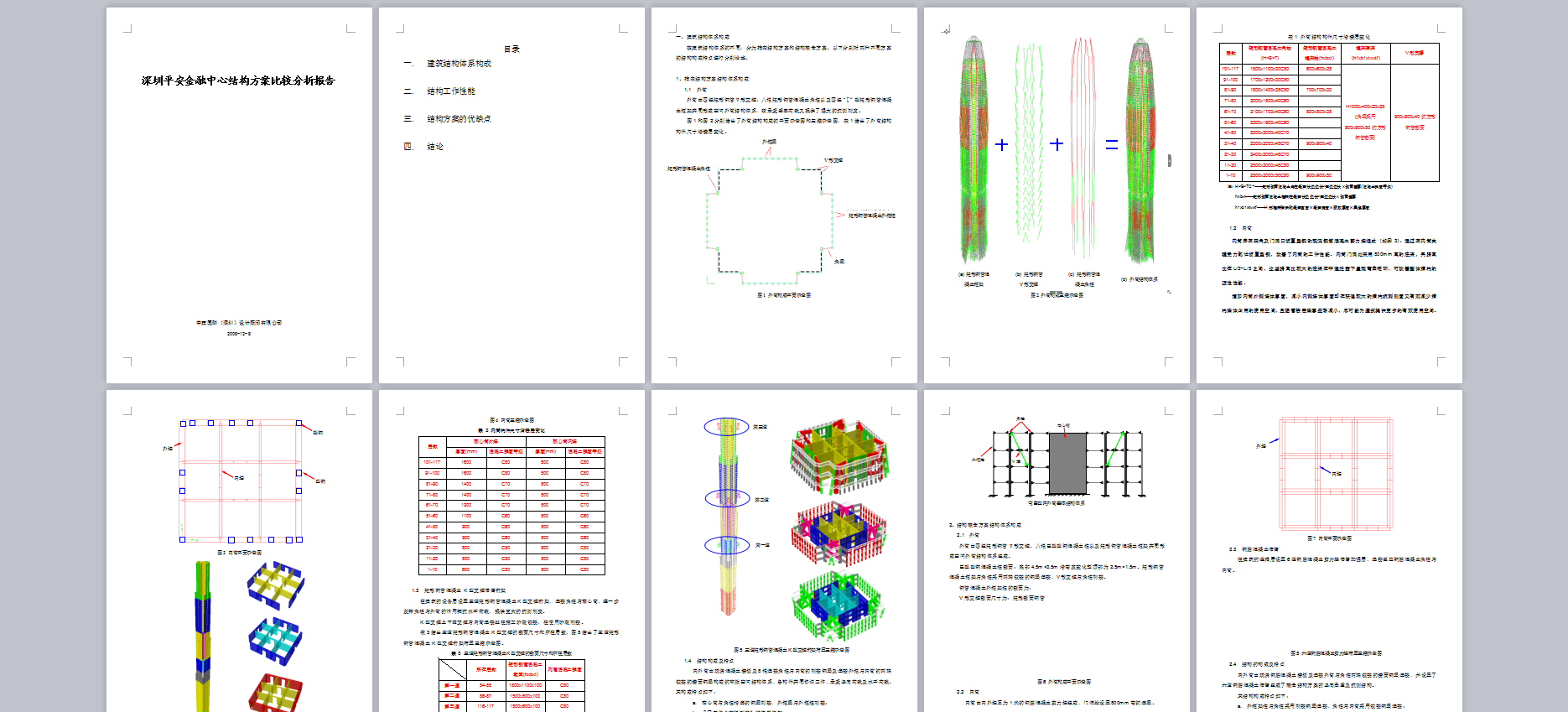Select contents entry 一. 建筑结构体系构成
Viewport: 1568px width, 712px height.
click(x=447, y=64)
